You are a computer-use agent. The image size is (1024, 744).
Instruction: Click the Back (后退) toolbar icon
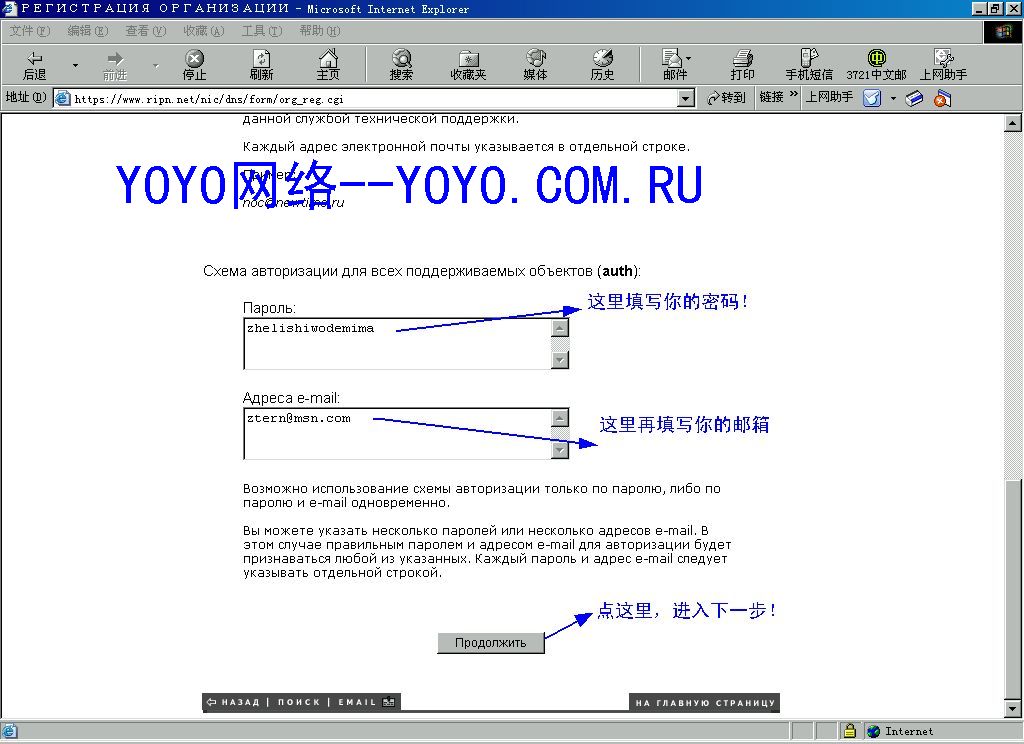[35, 65]
